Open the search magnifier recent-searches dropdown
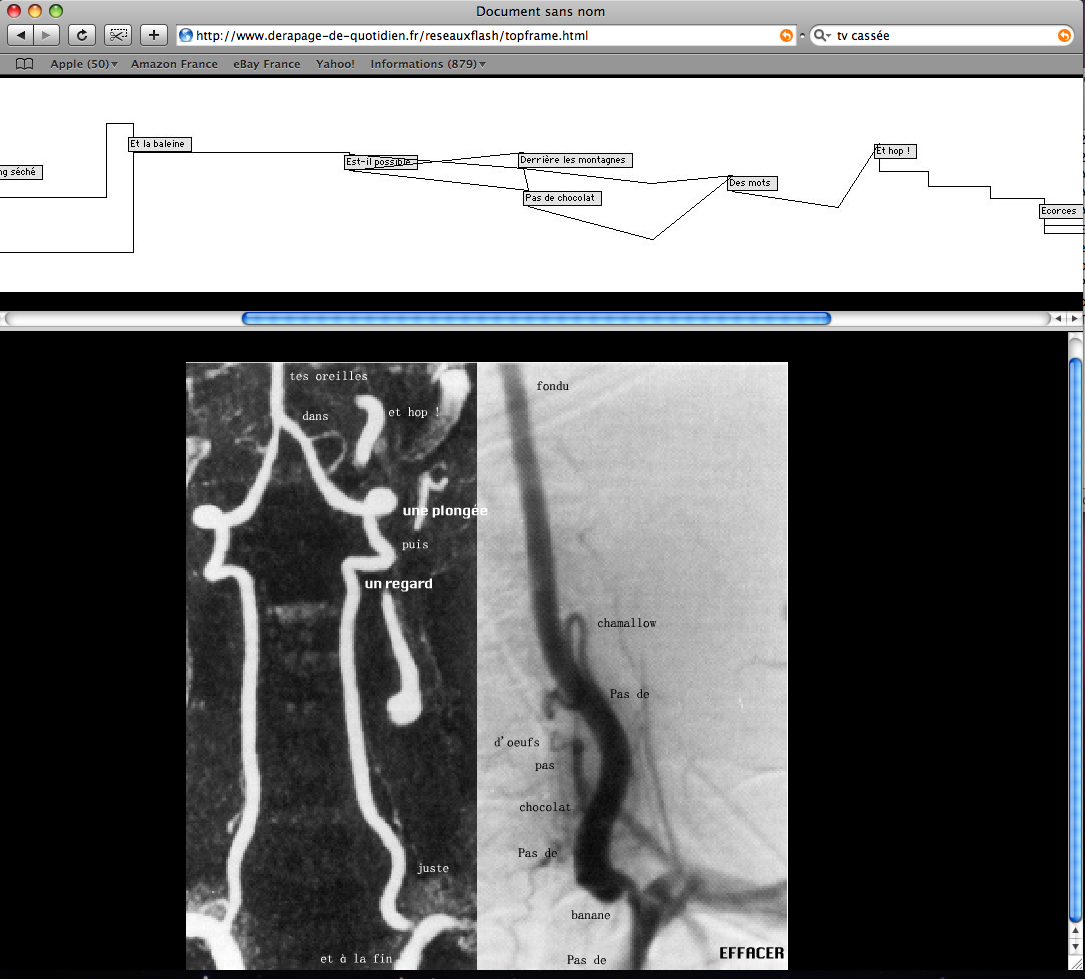1085x979 pixels. [x=822, y=36]
